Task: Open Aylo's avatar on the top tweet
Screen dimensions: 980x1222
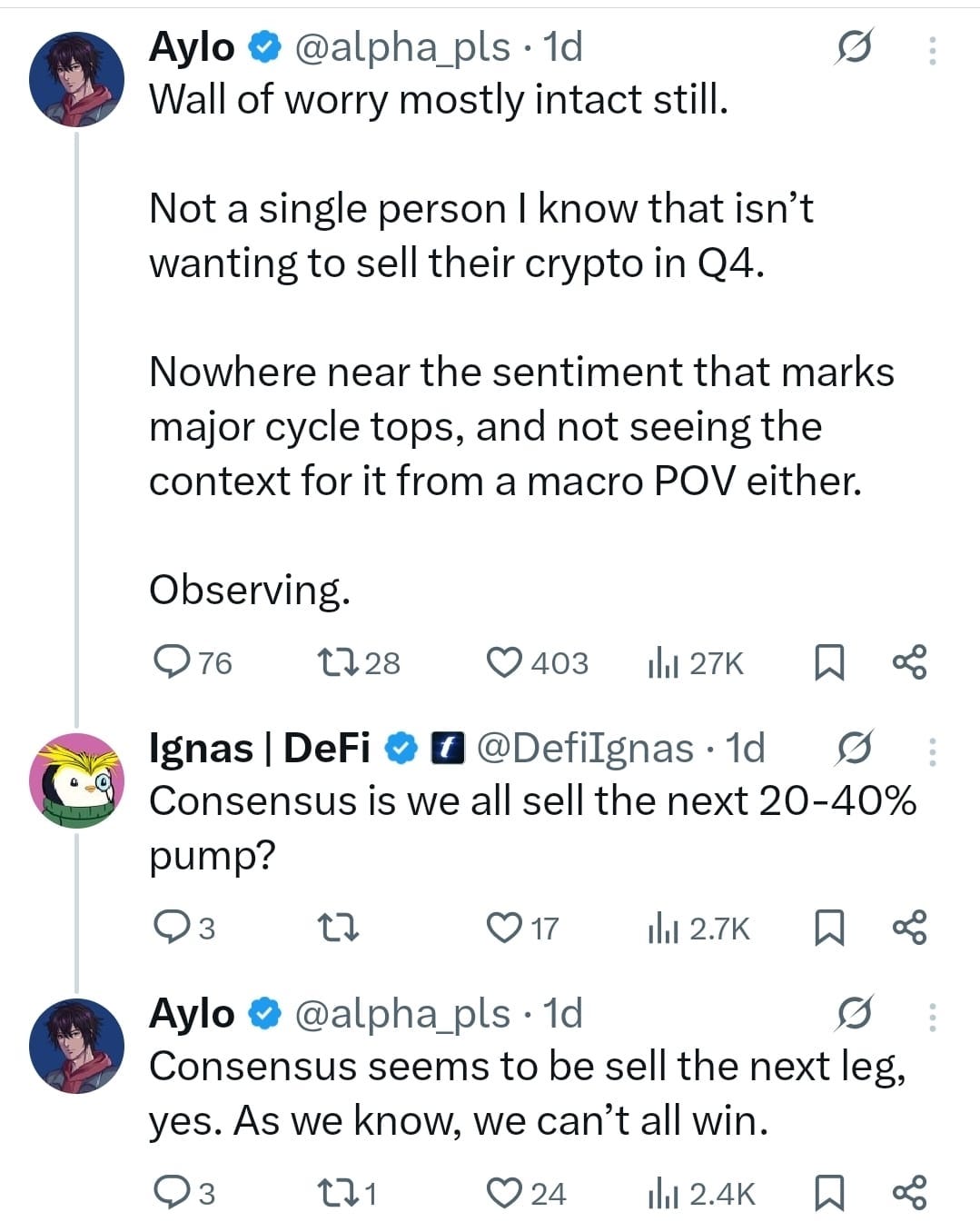Action: point(76,79)
